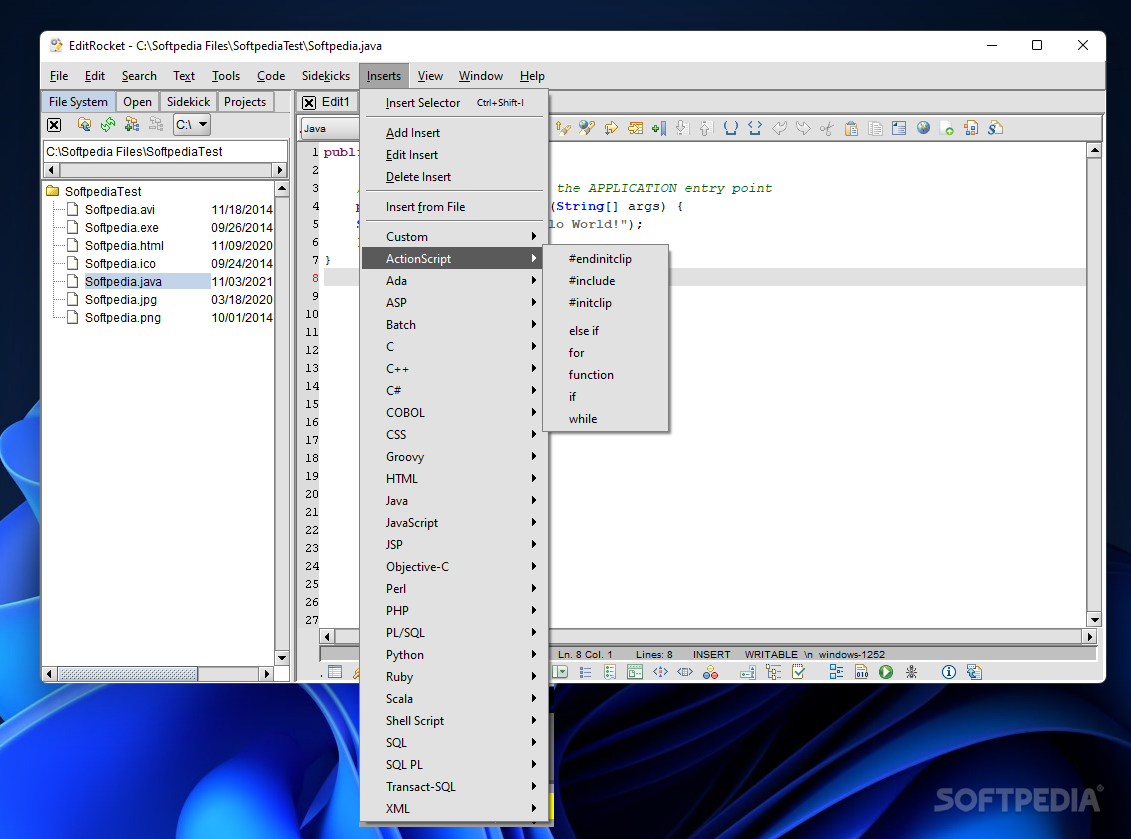The image size is (1131, 839).
Task: Click the blue info circle icon
Action: click(x=949, y=672)
